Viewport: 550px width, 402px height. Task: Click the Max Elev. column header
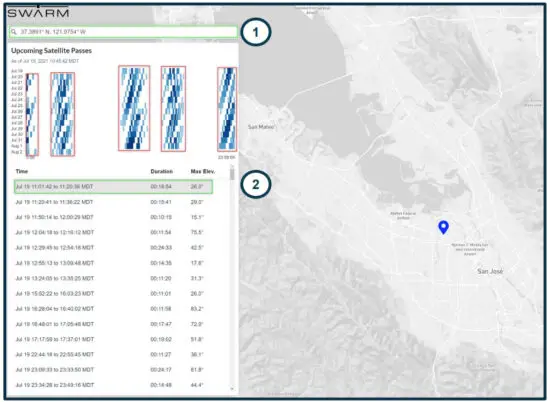(x=203, y=171)
